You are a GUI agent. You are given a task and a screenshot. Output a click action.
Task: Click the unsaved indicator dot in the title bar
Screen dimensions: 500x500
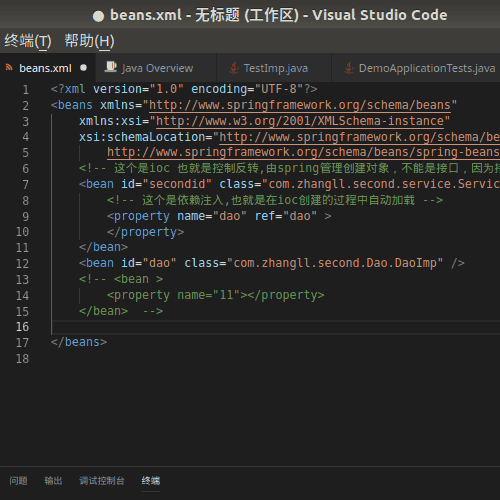[x=98, y=16]
